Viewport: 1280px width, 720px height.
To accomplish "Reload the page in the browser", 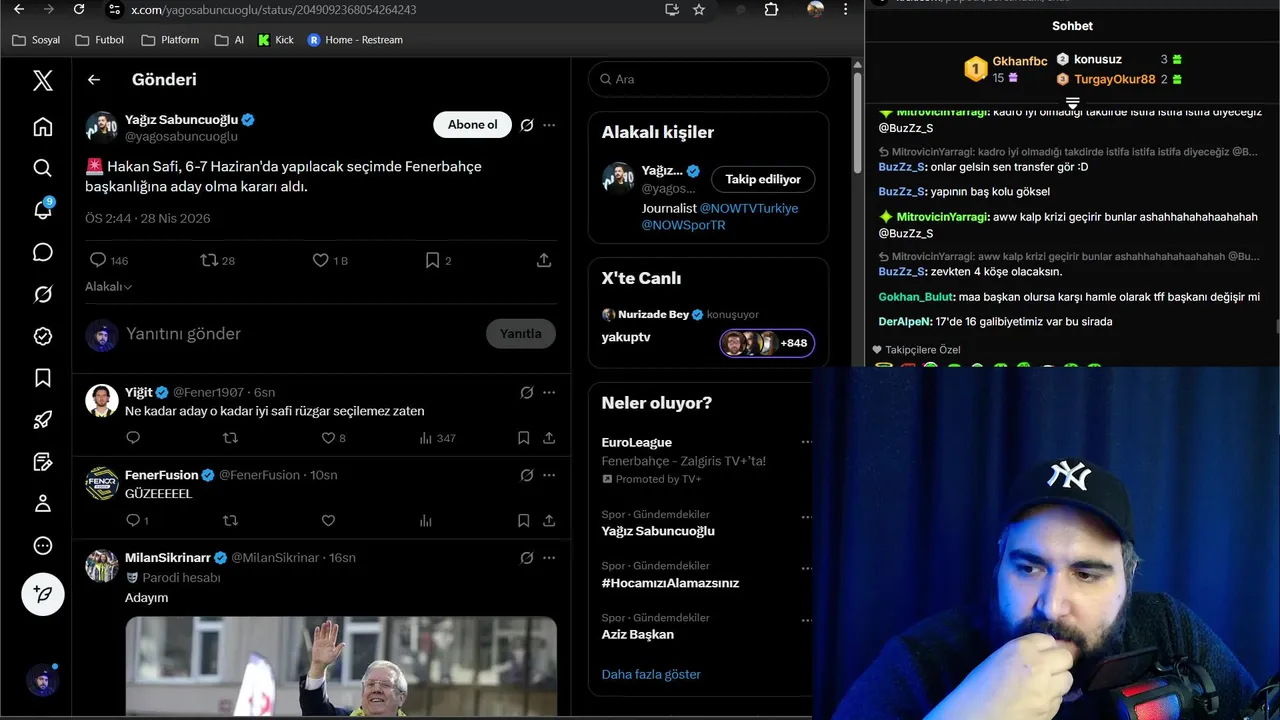I will [x=79, y=10].
